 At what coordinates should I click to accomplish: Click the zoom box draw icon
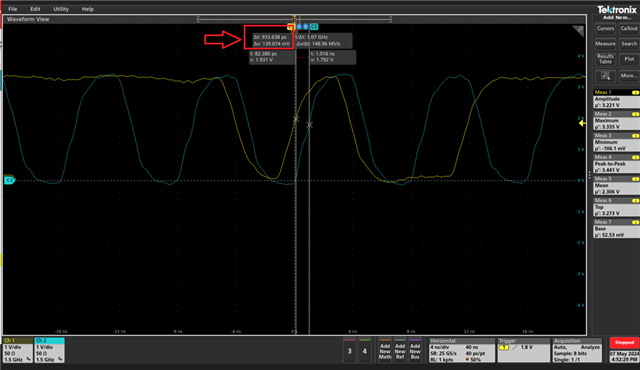(x=605, y=76)
